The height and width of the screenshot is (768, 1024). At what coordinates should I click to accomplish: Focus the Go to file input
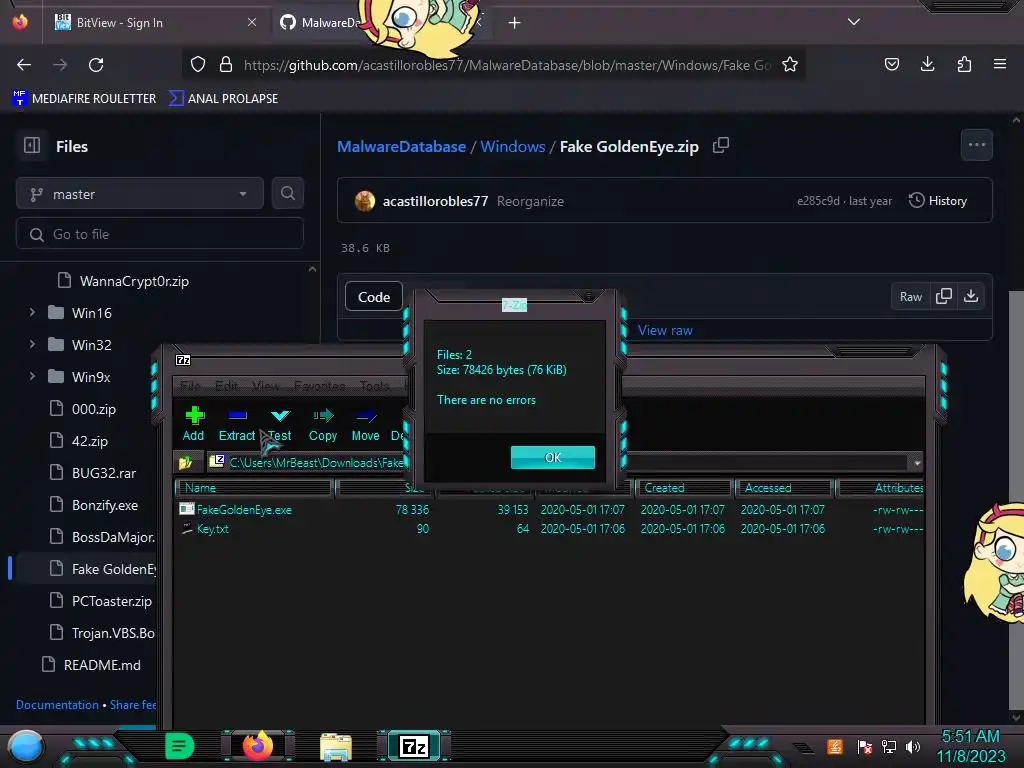[160, 234]
